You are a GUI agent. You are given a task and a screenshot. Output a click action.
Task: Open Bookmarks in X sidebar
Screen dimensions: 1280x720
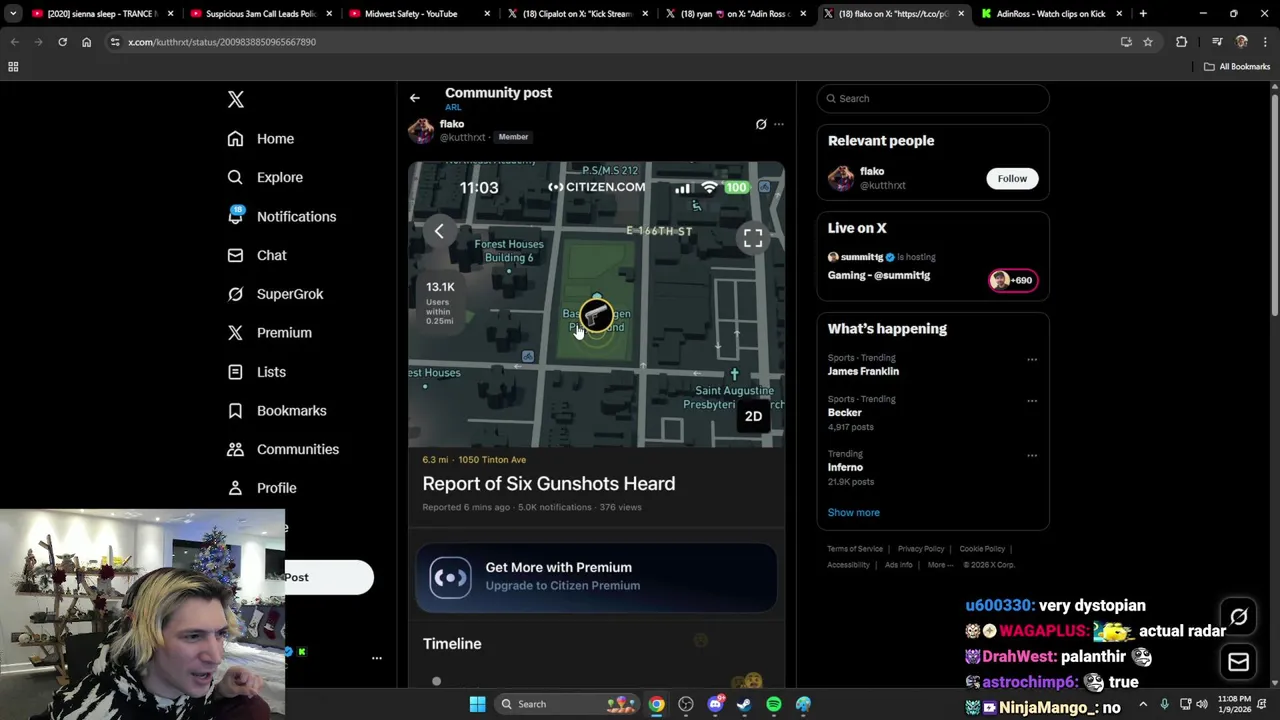[x=277, y=411]
